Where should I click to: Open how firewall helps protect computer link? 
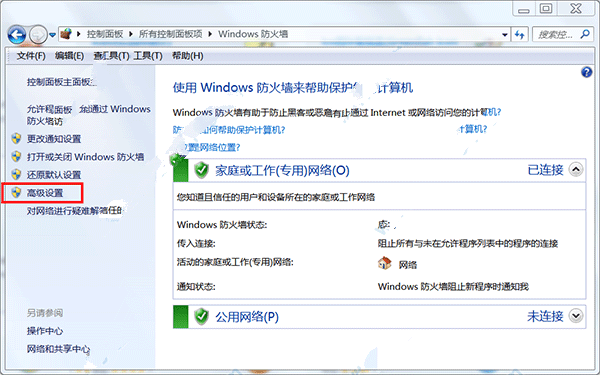[229, 130]
